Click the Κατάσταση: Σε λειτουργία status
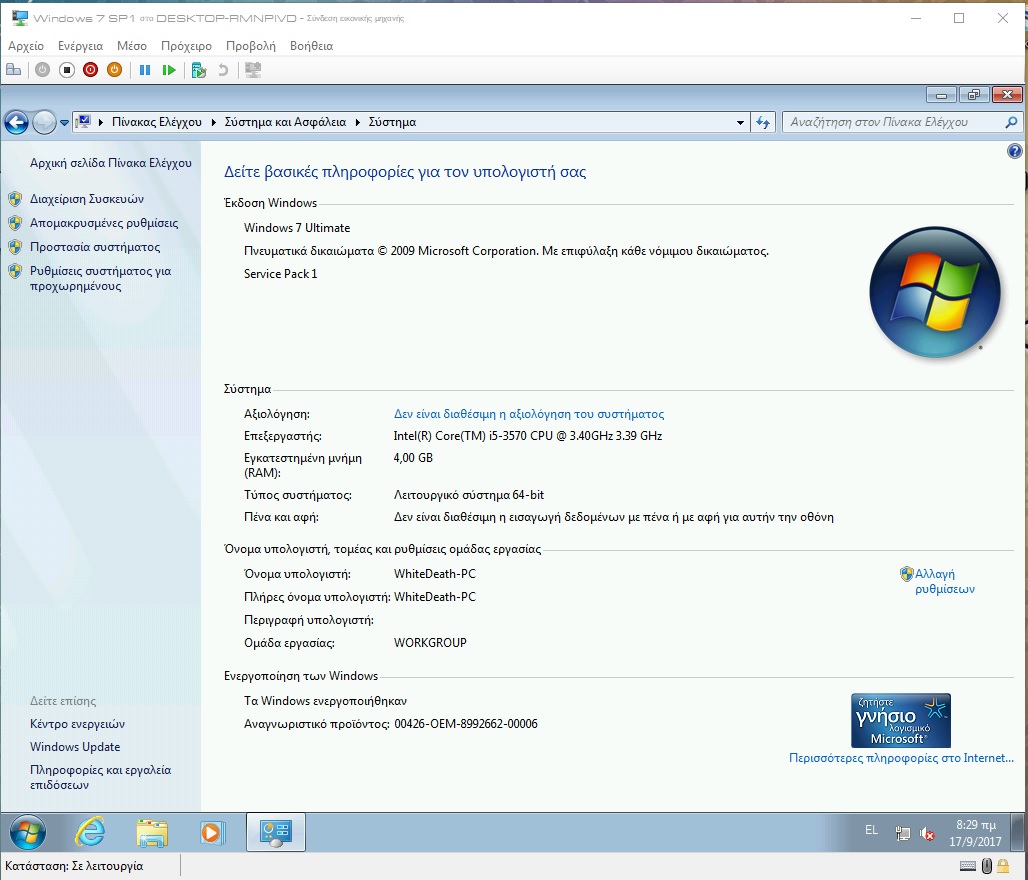 point(74,866)
